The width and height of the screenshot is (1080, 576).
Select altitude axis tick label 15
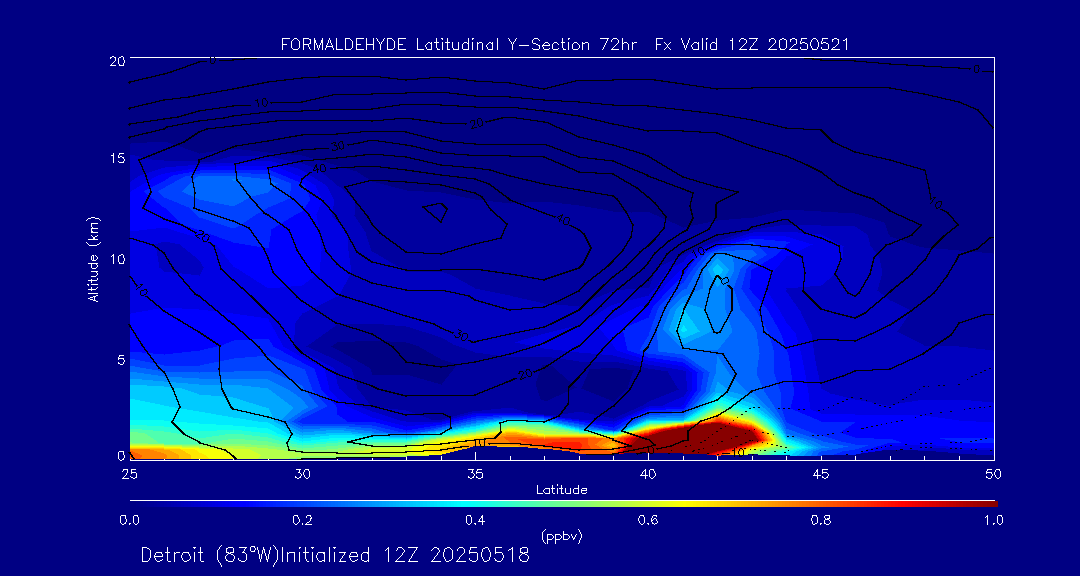[x=116, y=158]
